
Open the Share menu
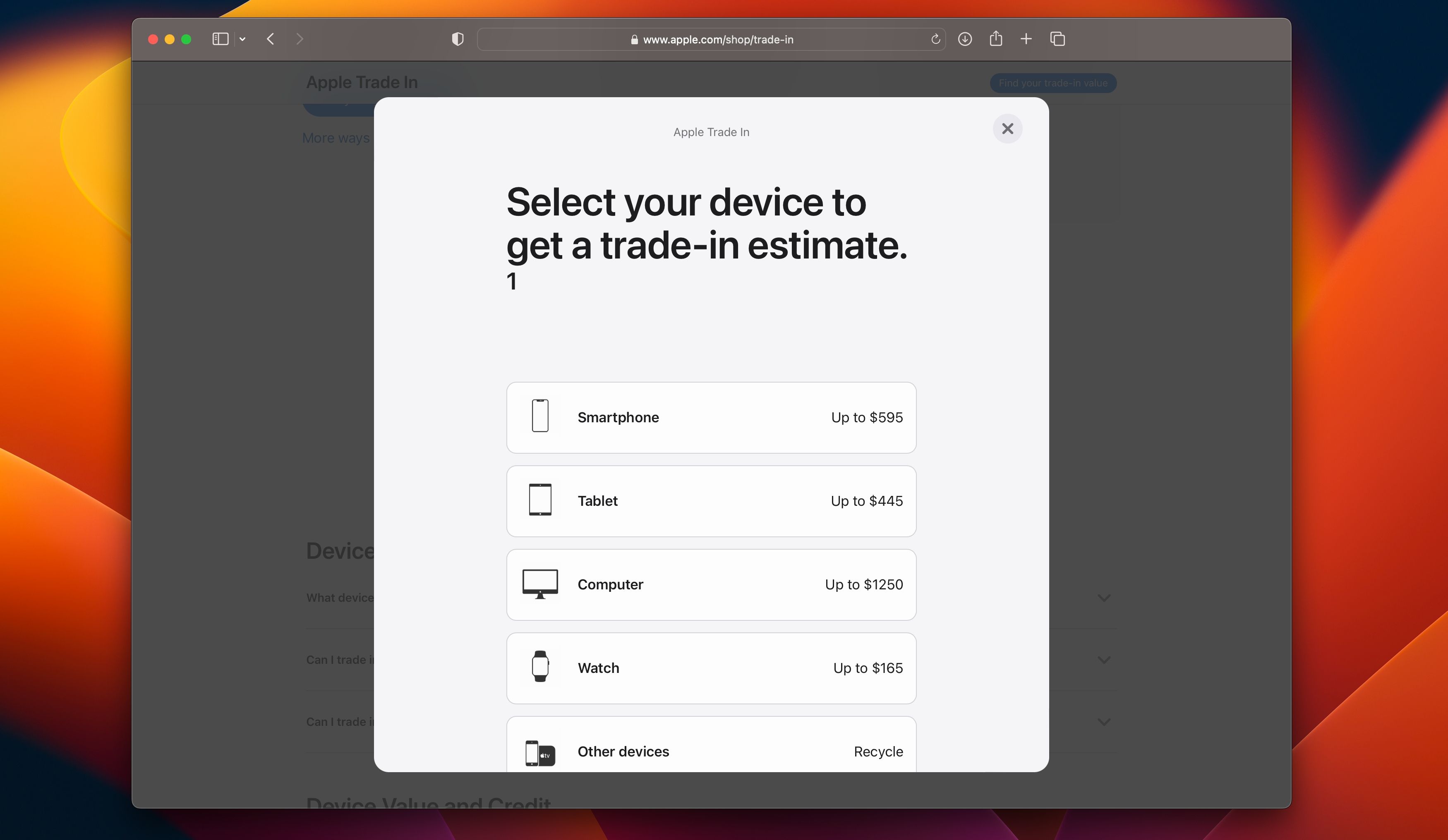[996, 38]
